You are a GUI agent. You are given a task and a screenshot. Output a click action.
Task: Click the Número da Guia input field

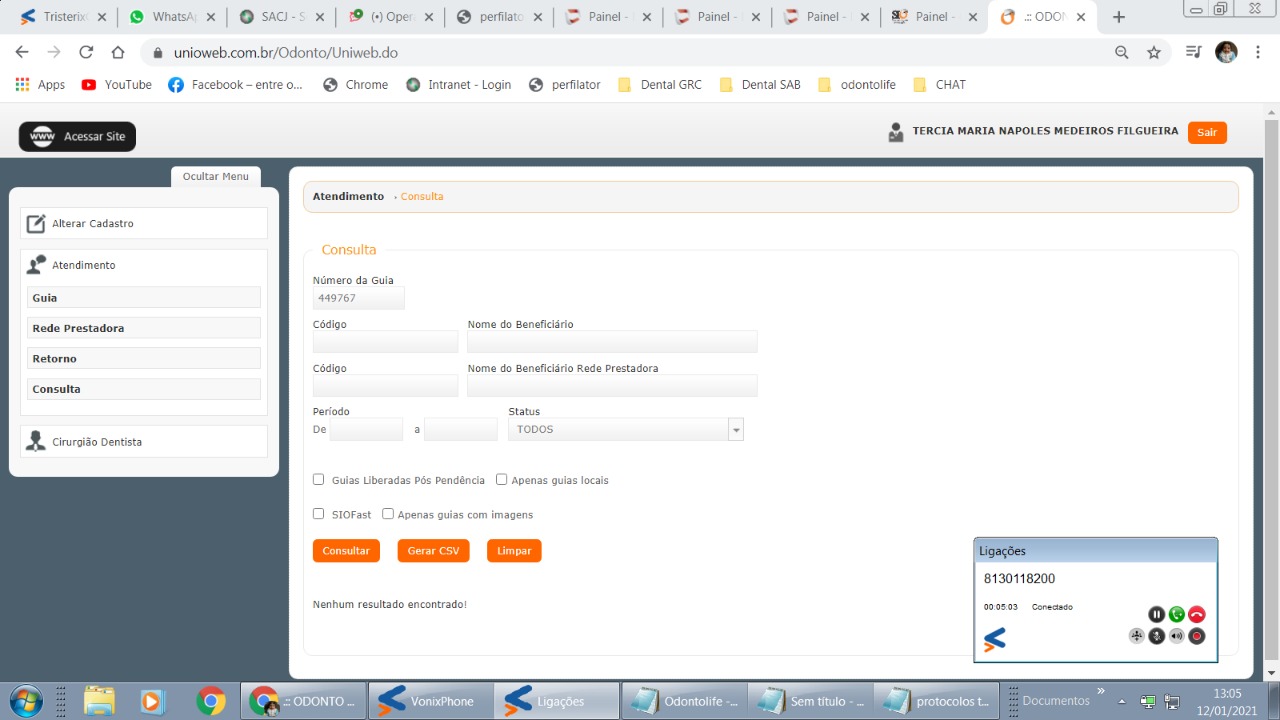pos(359,298)
